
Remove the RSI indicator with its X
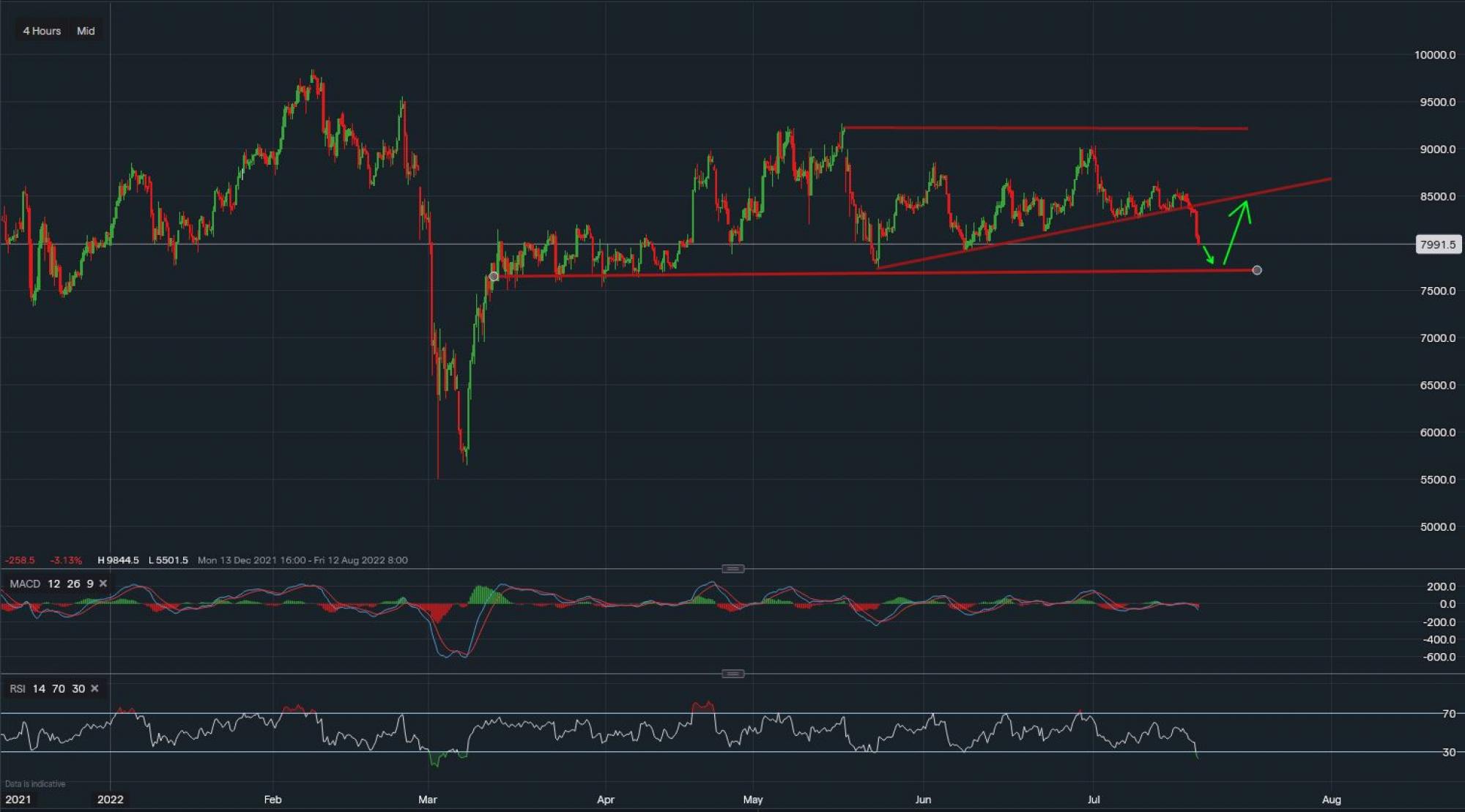(94, 688)
